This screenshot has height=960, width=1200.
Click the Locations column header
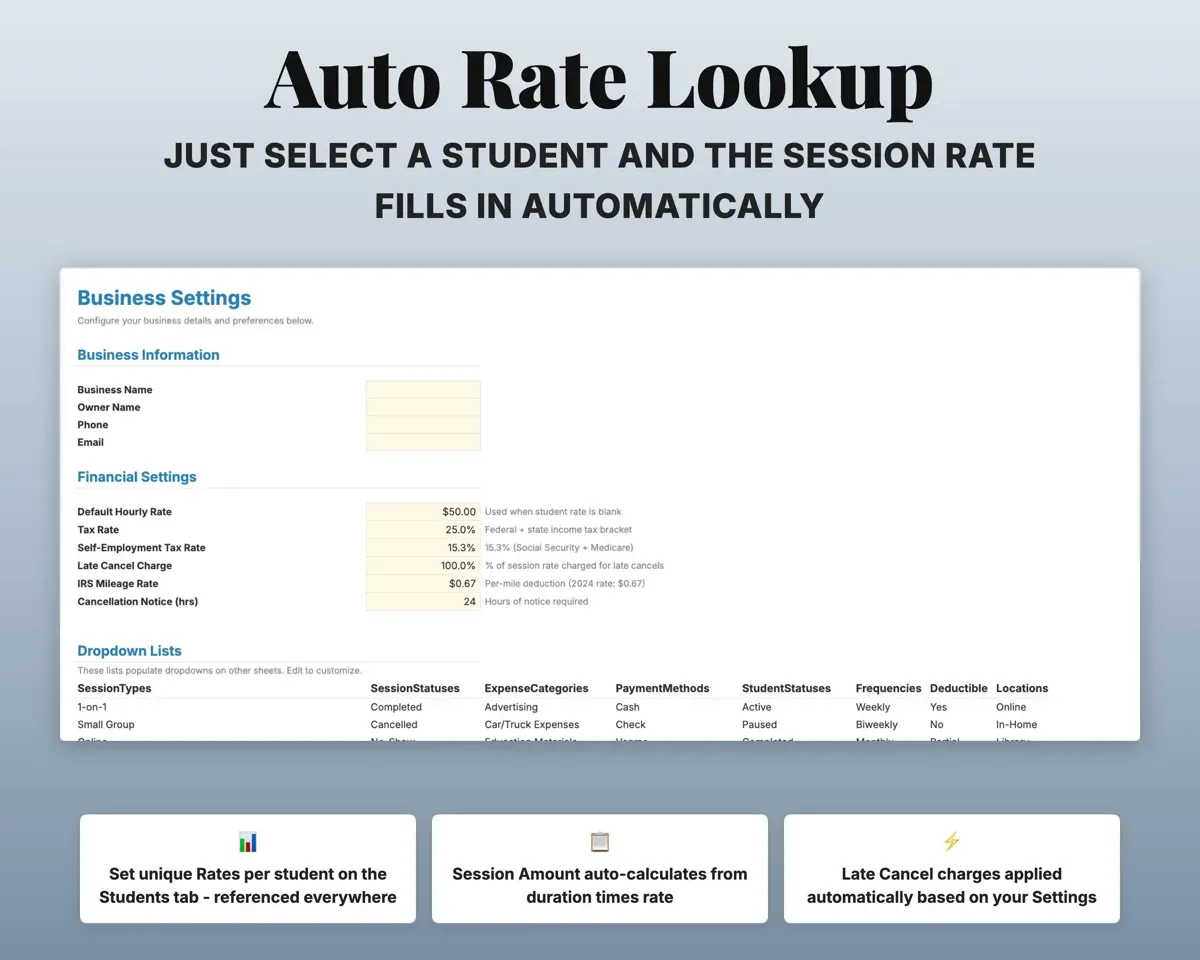pos(1022,688)
